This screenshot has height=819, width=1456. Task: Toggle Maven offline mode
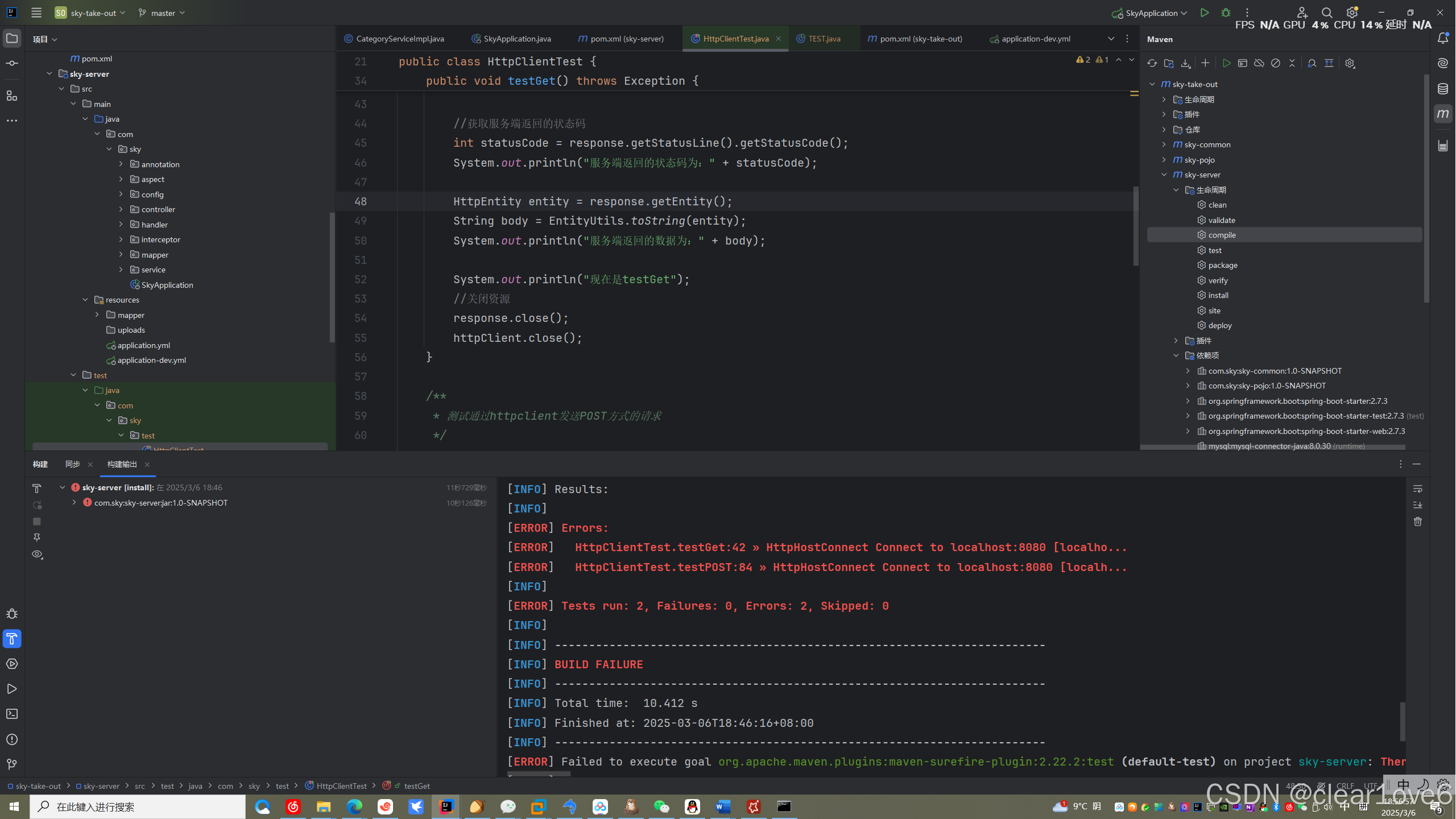click(x=1259, y=63)
